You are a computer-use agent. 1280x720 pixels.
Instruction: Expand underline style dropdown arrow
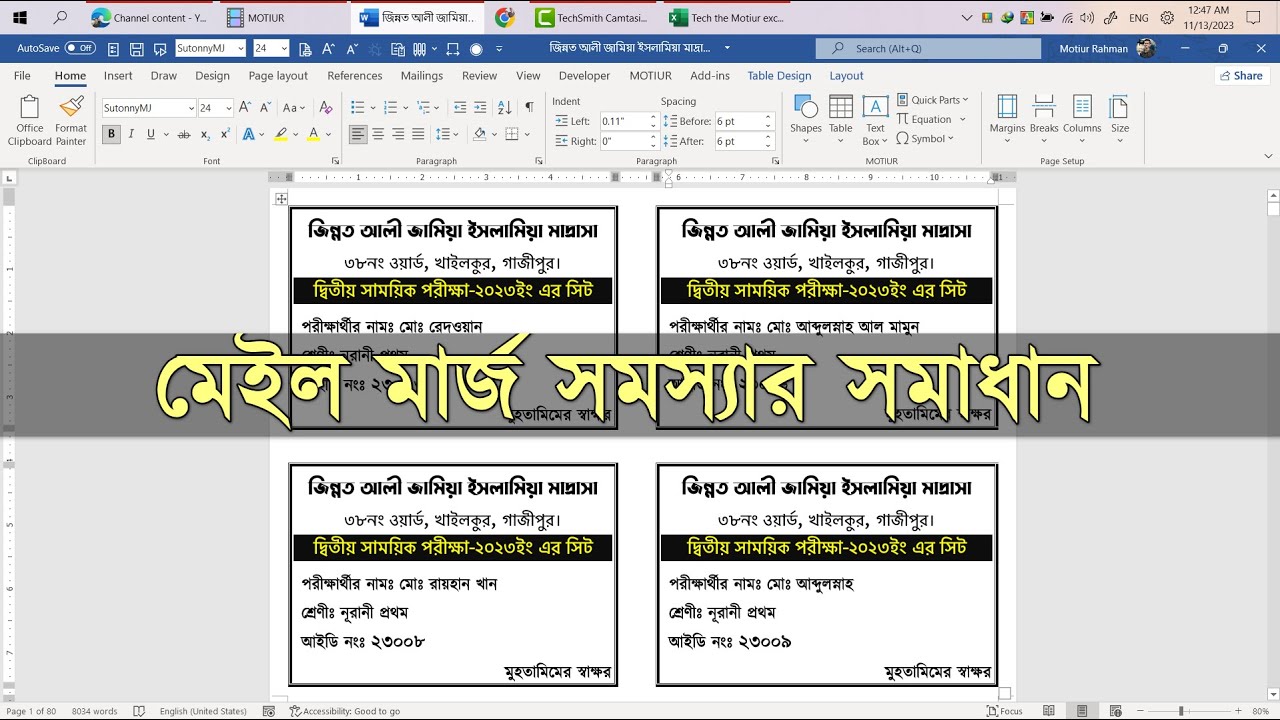(165, 134)
